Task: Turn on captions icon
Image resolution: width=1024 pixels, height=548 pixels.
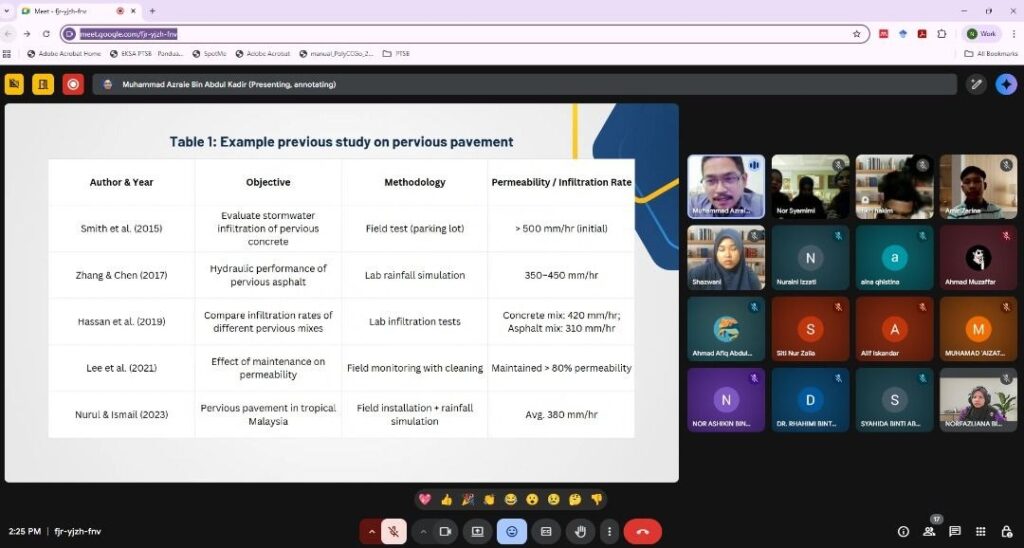Action: pos(545,532)
